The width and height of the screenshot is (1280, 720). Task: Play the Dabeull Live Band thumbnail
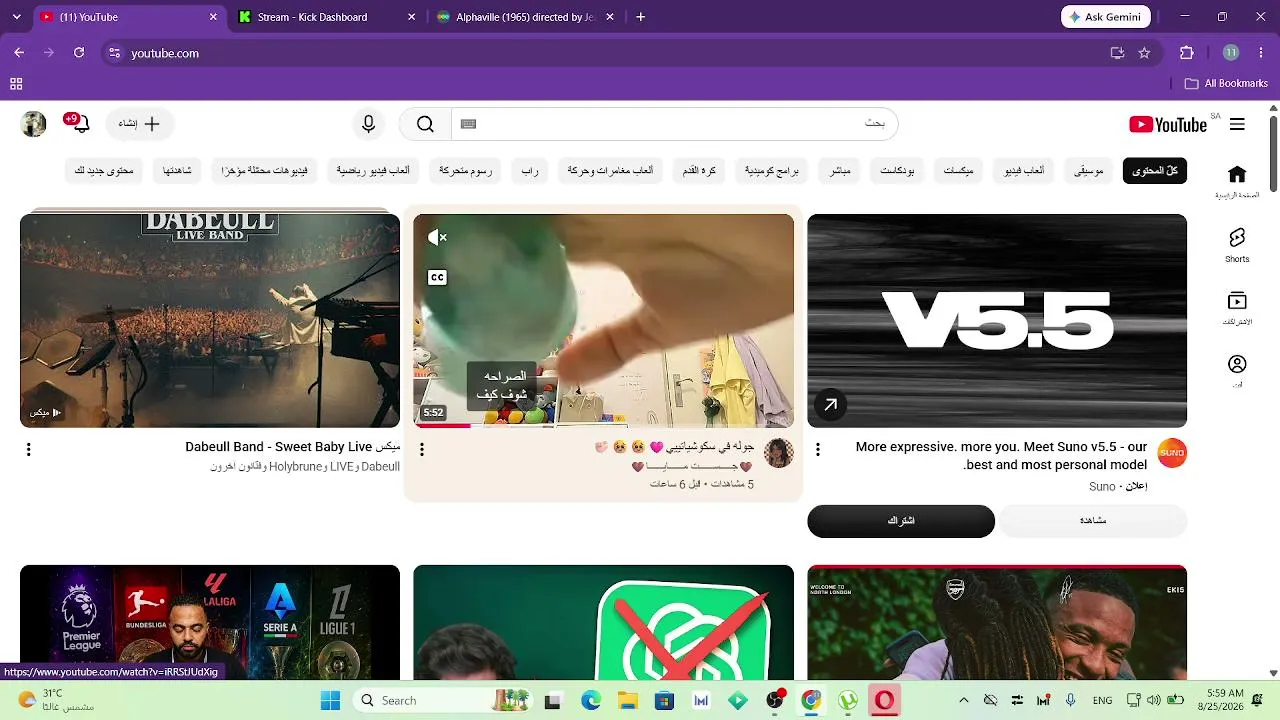[x=210, y=321]
